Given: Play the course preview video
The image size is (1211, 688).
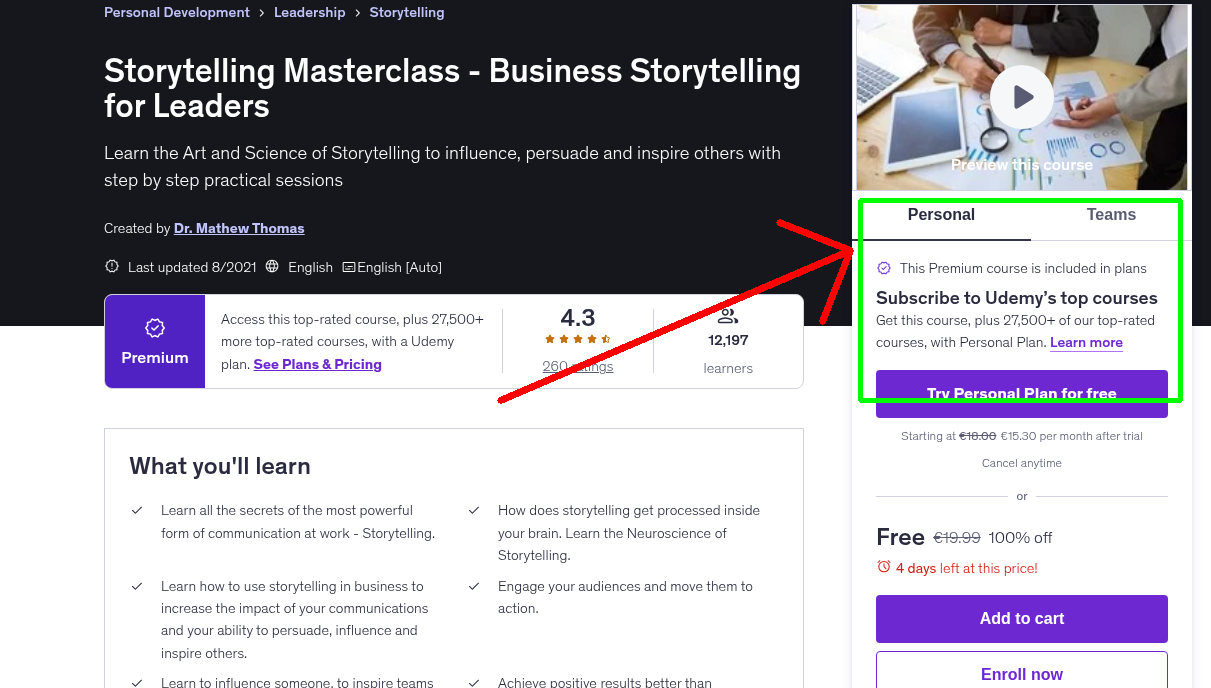Looking at the screenshot, I should 1022,97.
